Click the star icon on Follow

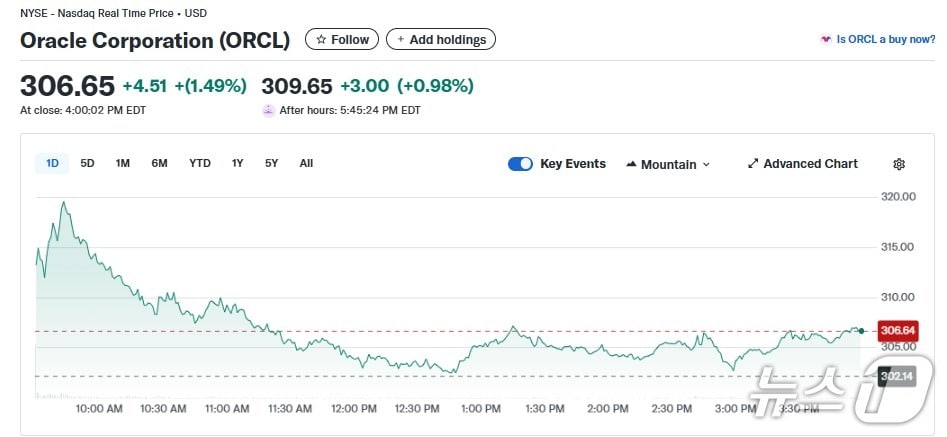[321, 40]
